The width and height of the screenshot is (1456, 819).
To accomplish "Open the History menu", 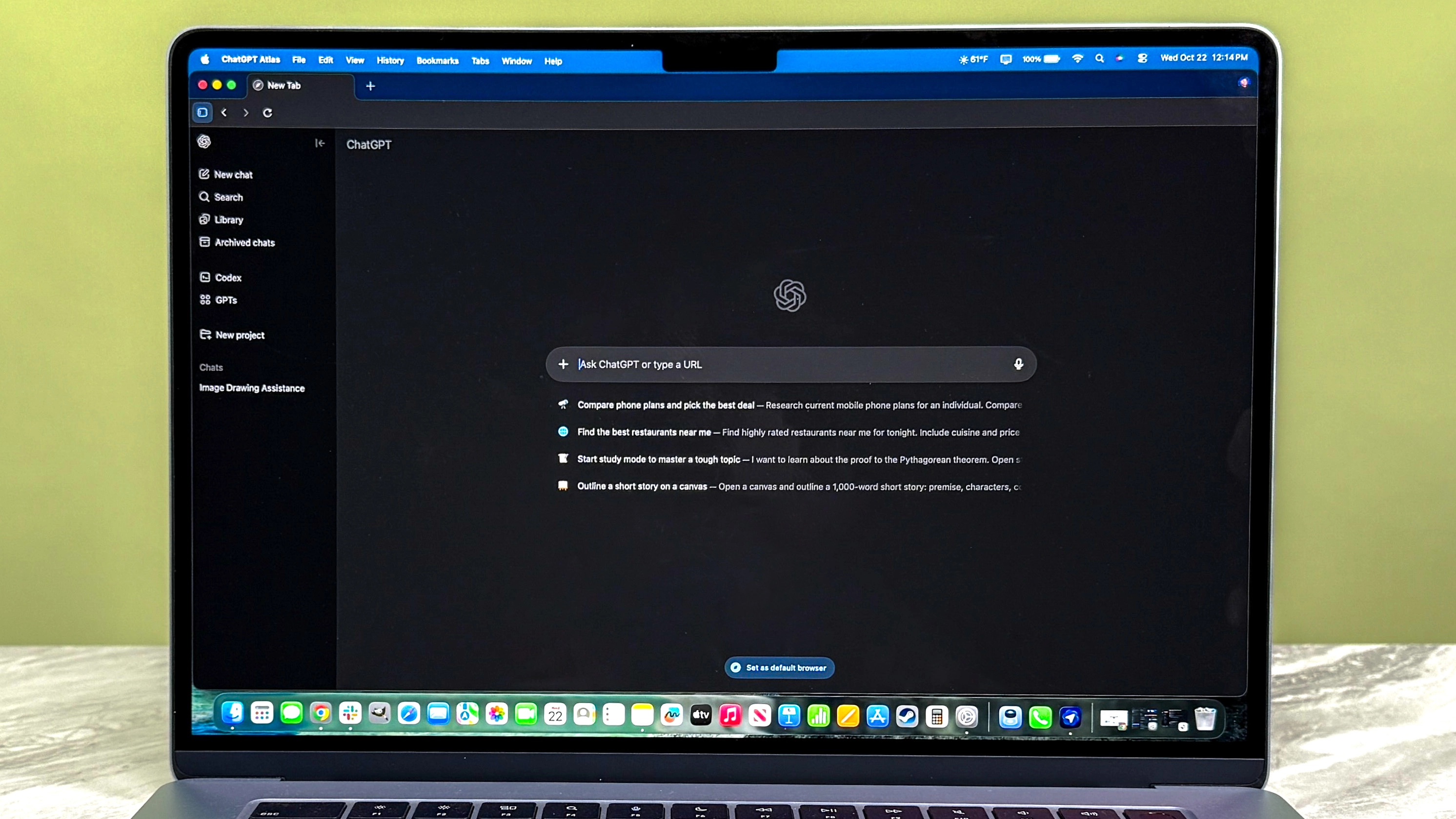I will (x=390, y=60).
